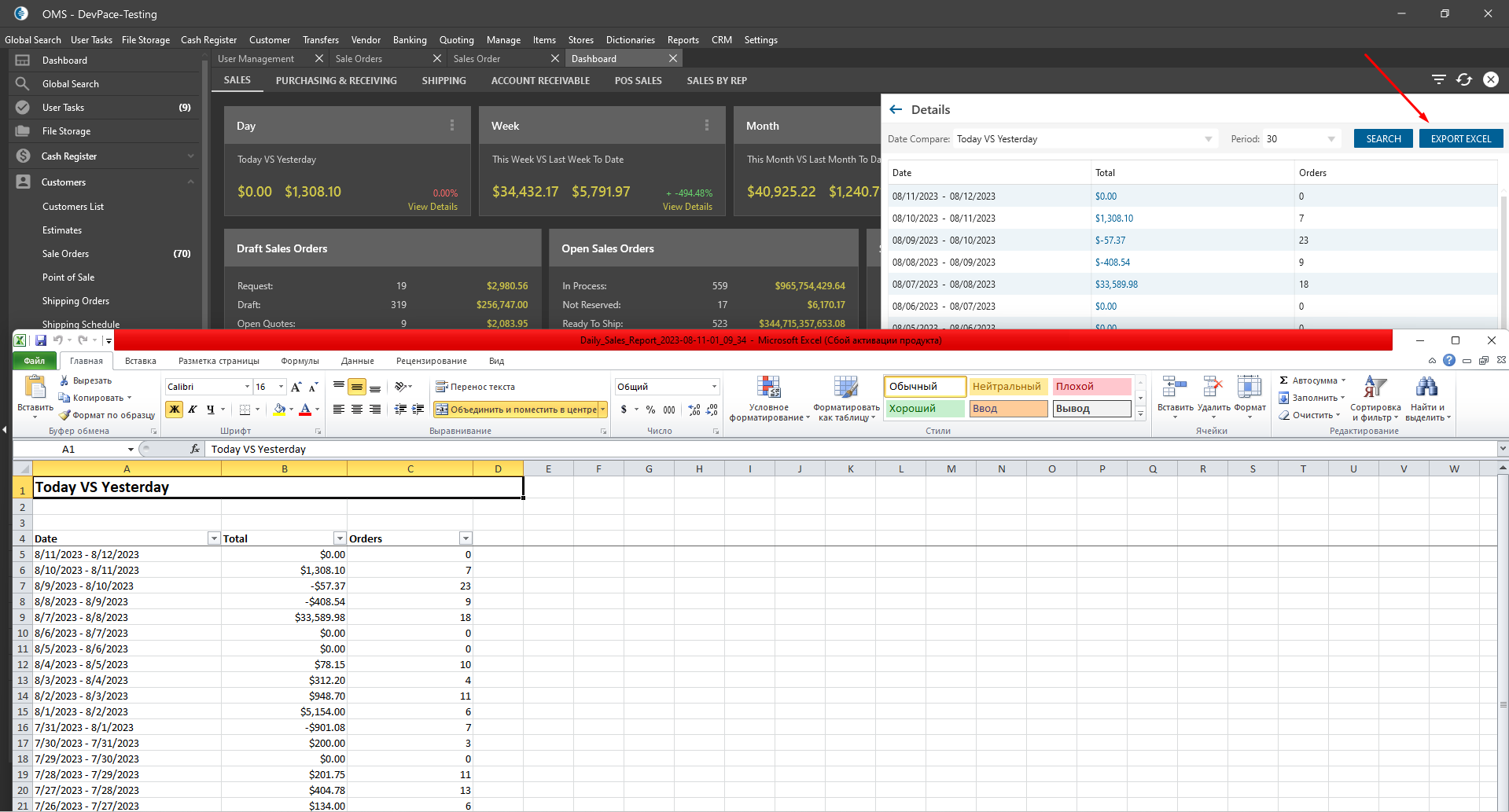Open the Day card three-dots menu
The image size is (1509, 812).
pyautogui.click(x=451, y=126)
